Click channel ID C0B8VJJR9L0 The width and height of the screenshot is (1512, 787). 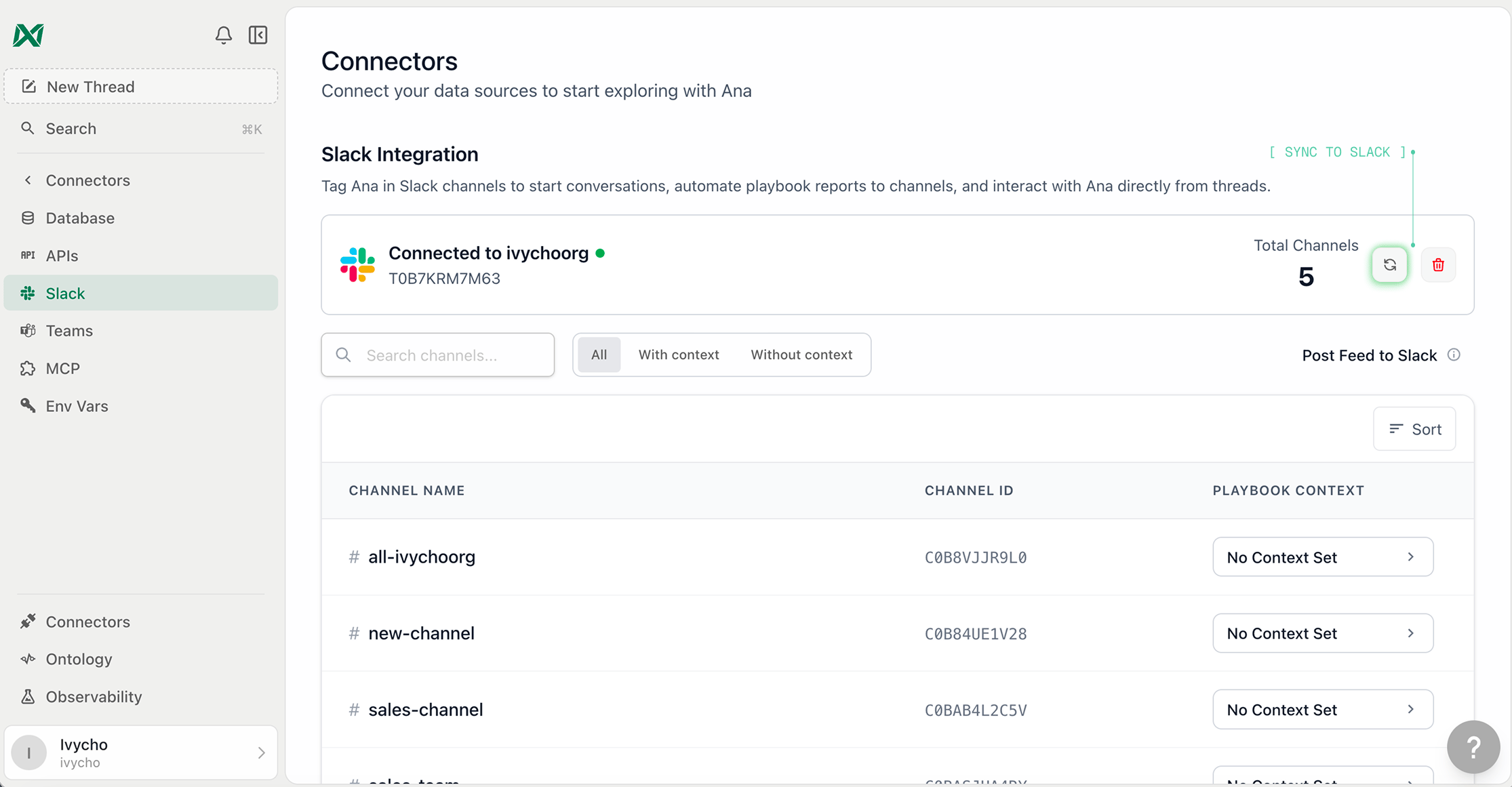click(x=976, y=557)
